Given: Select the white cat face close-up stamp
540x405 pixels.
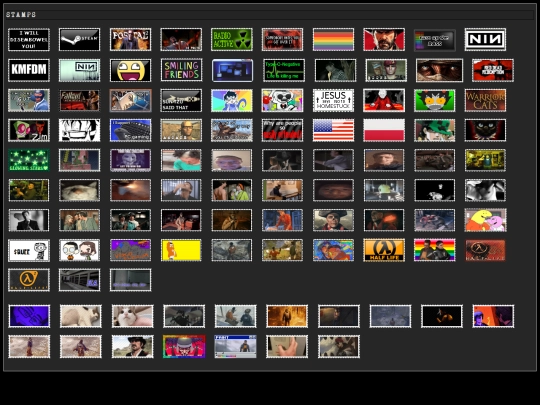Looking at the screenshot, I should click(x=133, y=316).
